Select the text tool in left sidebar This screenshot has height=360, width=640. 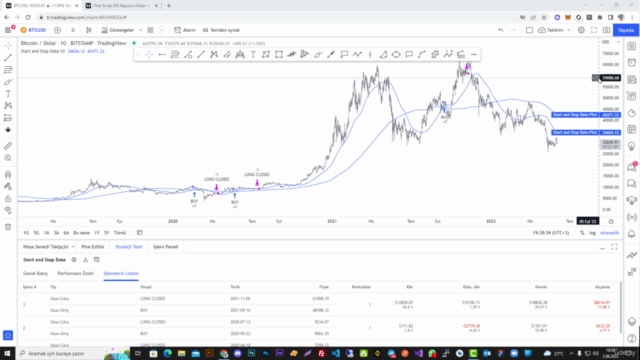pyautogui.click(x=8, y=94)
